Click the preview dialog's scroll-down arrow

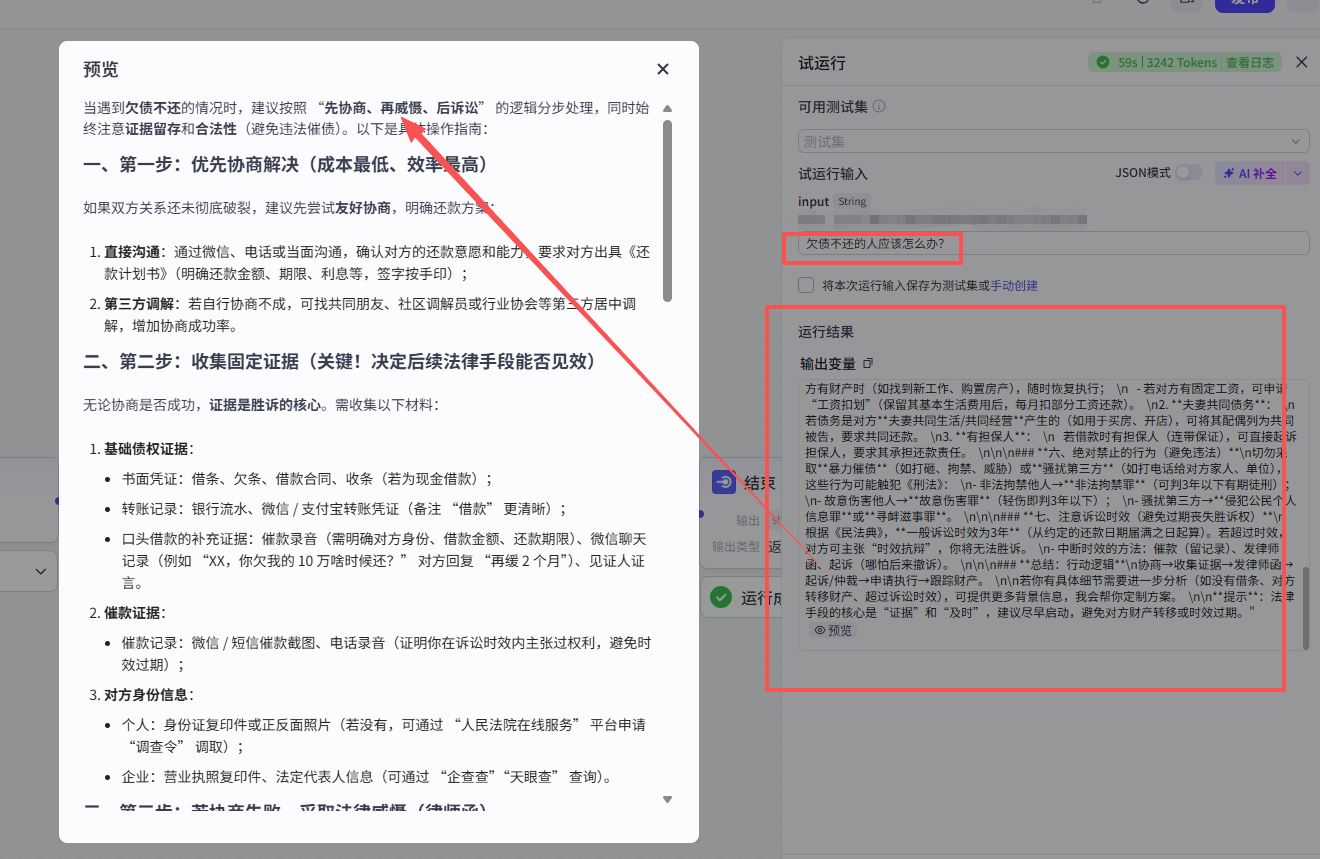[667, 799]
